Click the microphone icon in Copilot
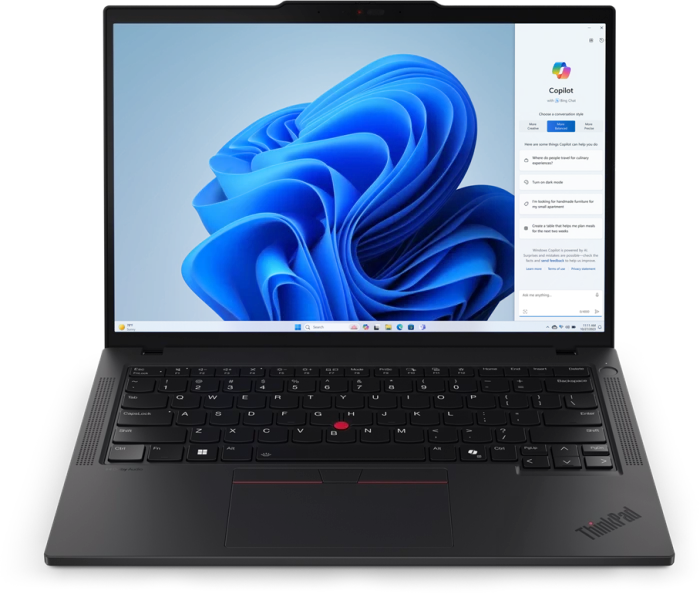This screenshot has height=594, width=700. [x=597, y=295]
